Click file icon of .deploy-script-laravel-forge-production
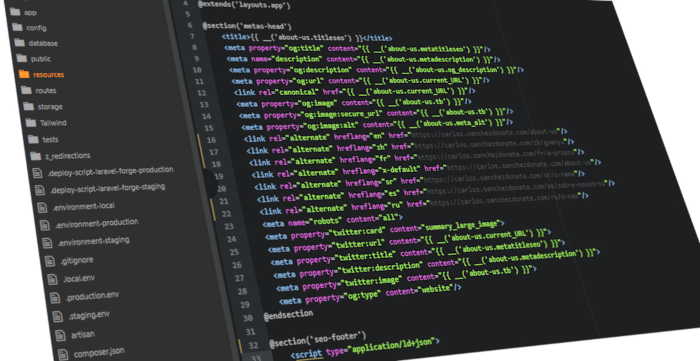 click(38, 174)
